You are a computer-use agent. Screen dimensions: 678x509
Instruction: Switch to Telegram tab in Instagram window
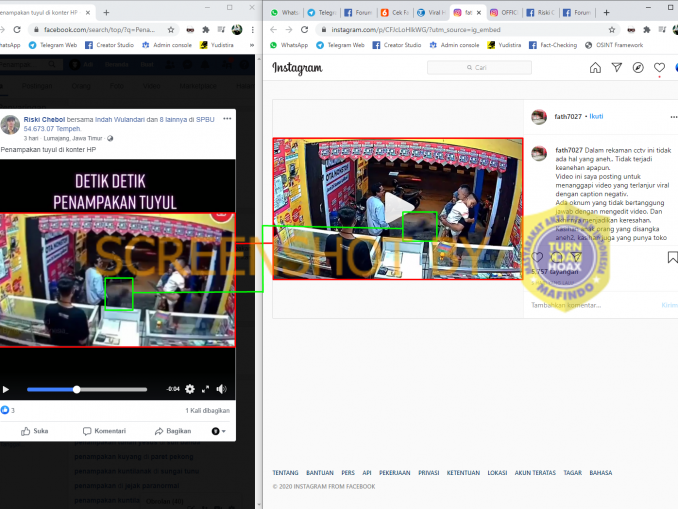tap(321, 13)
